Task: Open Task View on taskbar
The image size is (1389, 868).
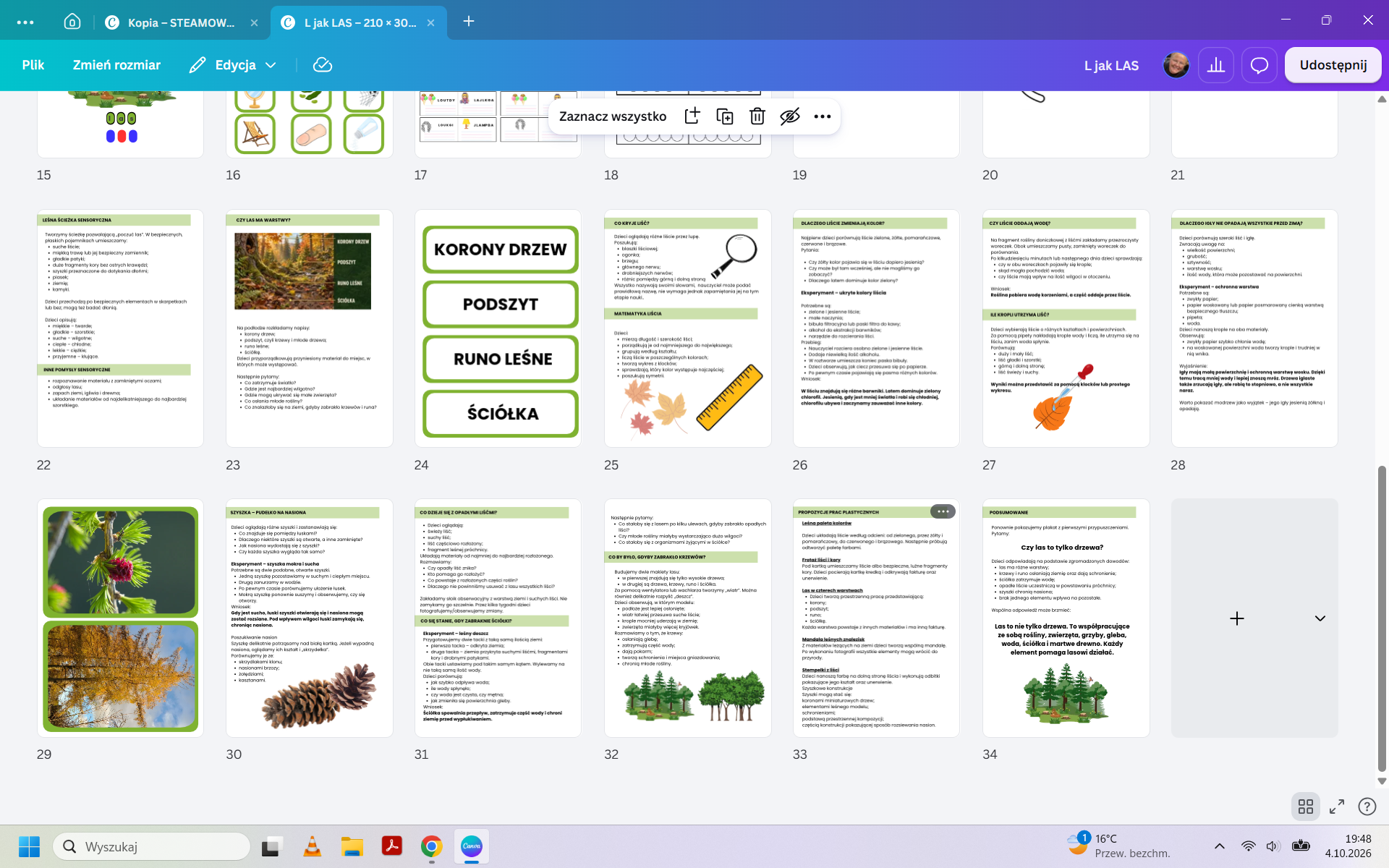Action: point(272,846)
